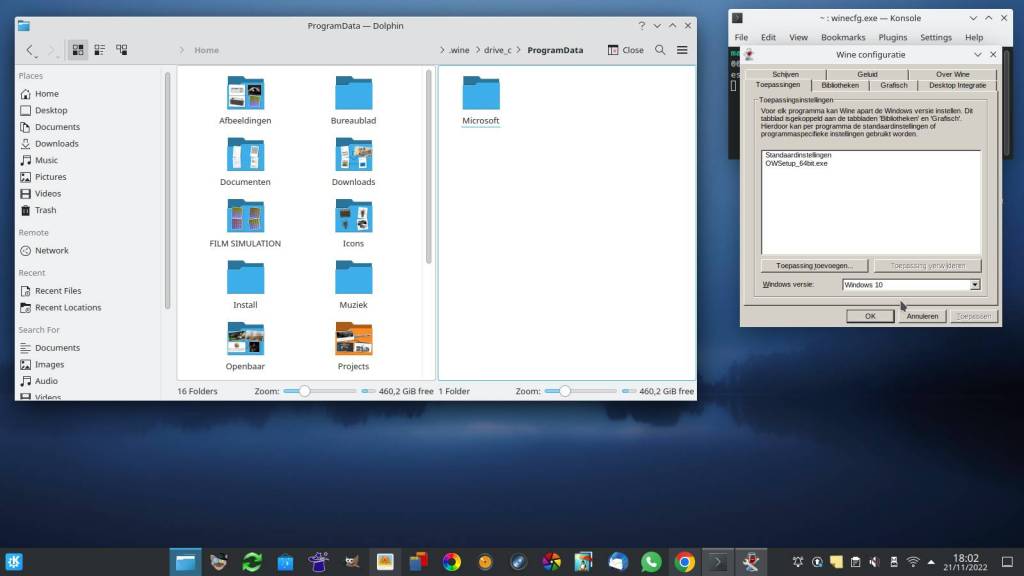Switch Dolphin to Compact view mode
The width and height of the screenshot is (1024, 576).
[x=100, y=50]
